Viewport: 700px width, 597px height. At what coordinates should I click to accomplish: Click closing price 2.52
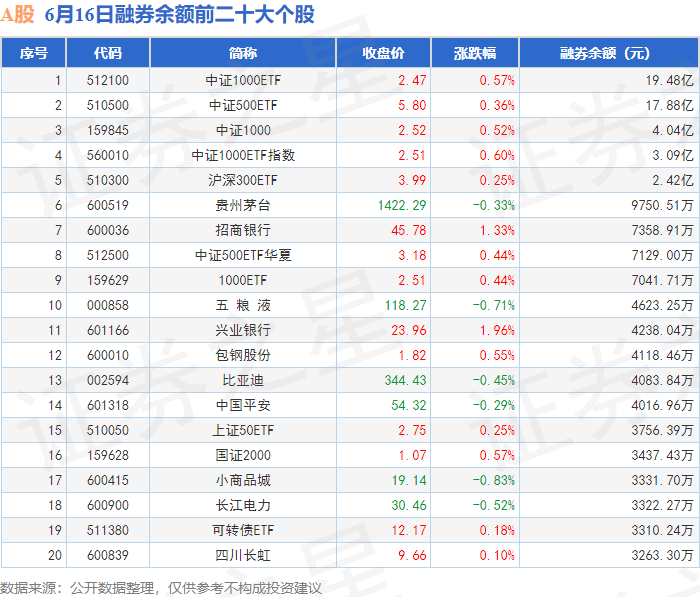pyautogui.click(x=412, y=130)
